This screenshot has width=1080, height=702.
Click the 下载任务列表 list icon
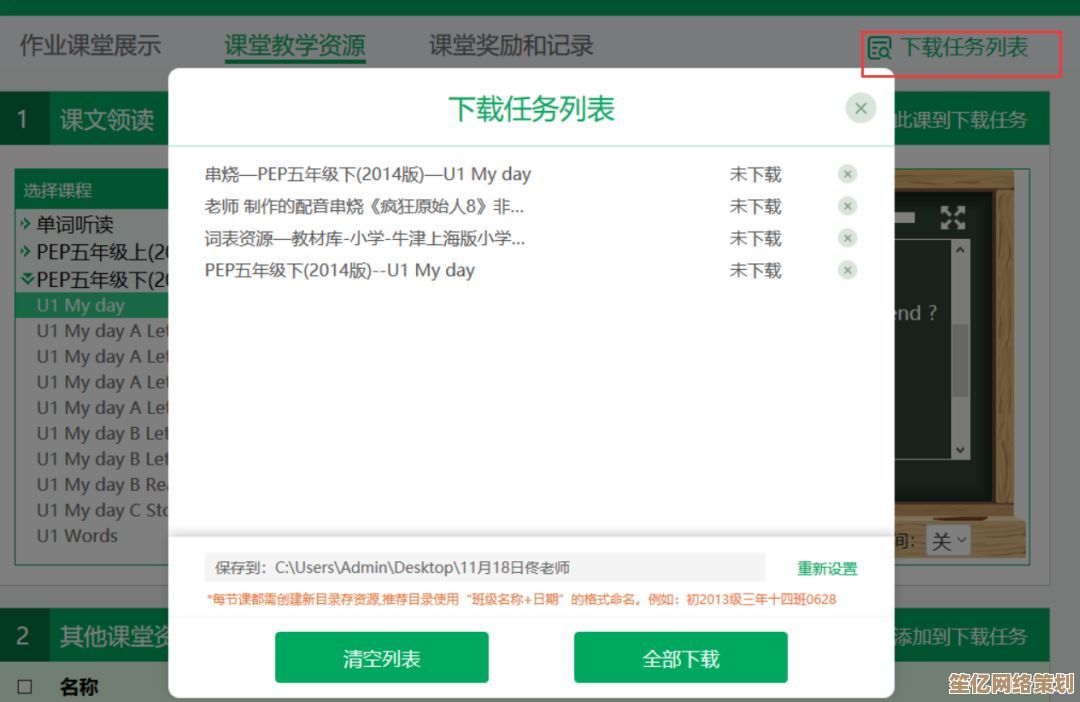click(x=879, y=48)
